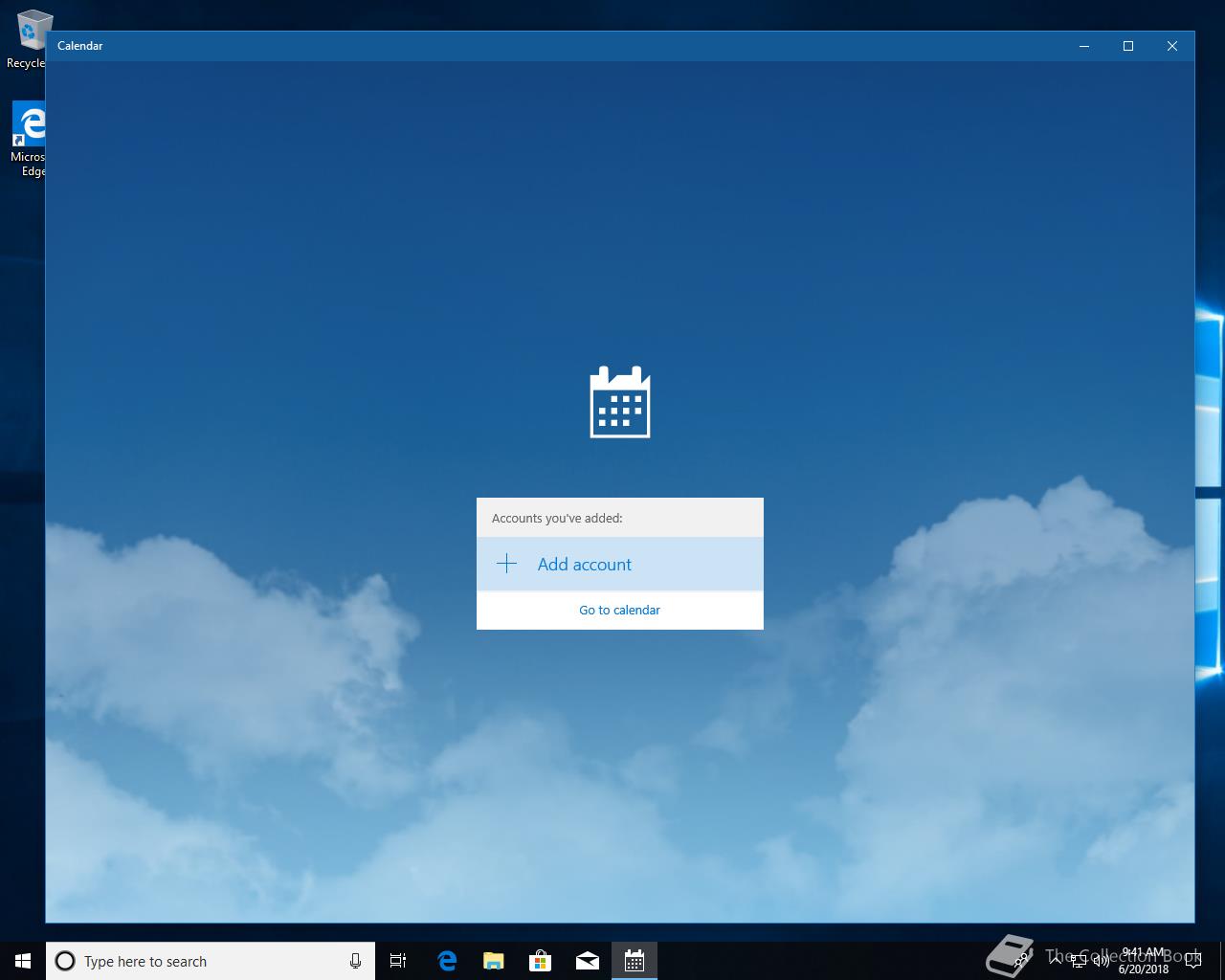Open Microsoft Store from the taskbar

[x=540, y=961]
